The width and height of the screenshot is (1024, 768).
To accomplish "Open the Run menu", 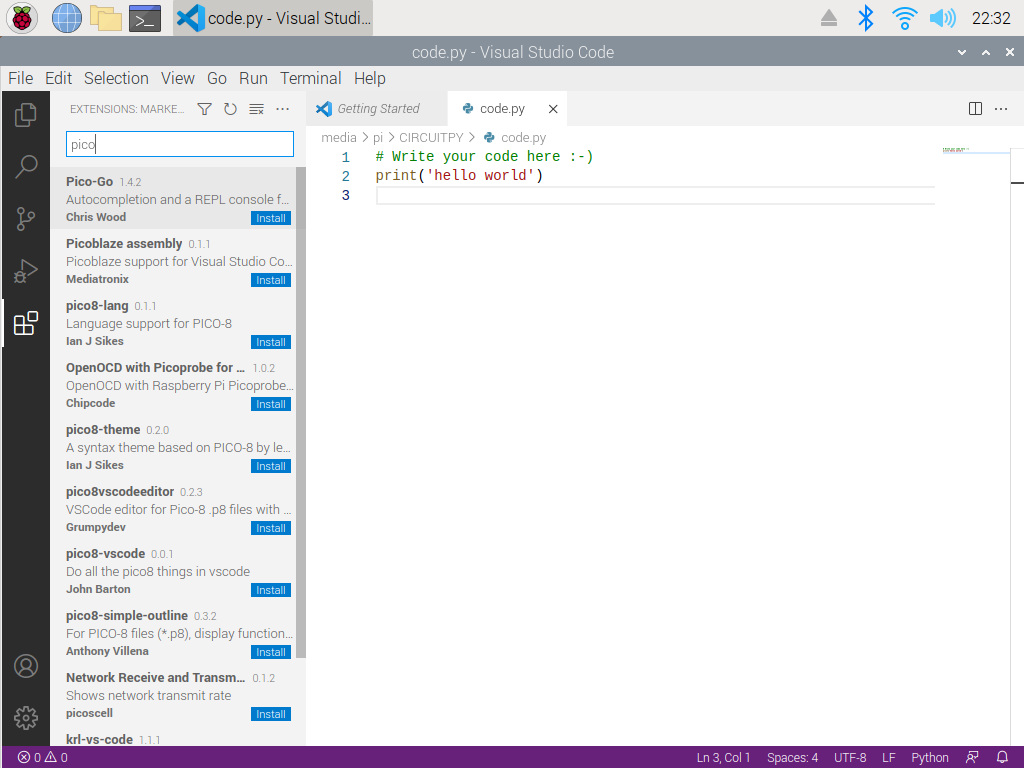I will point(253,78).
